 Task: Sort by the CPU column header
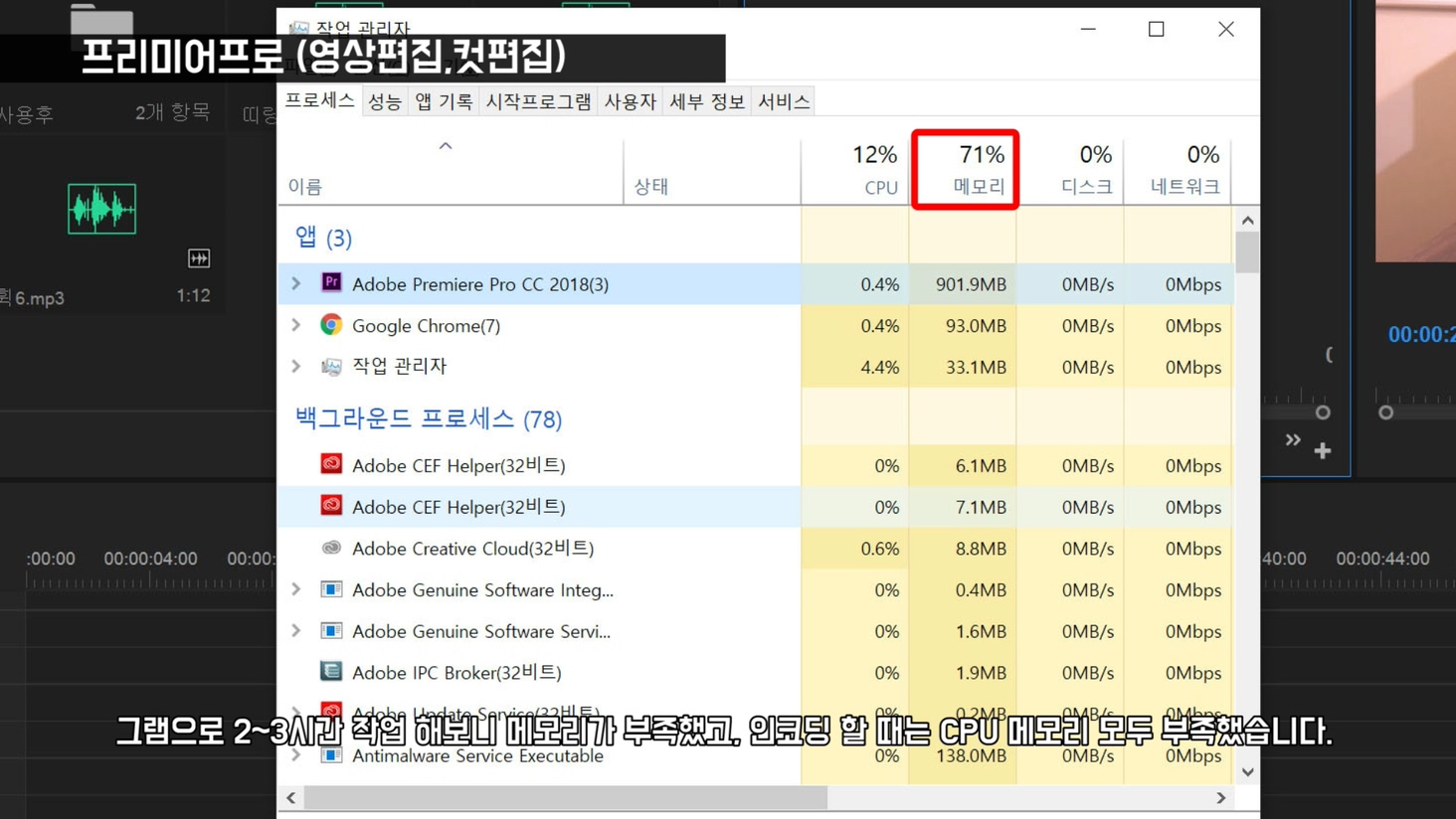[855, 170]
